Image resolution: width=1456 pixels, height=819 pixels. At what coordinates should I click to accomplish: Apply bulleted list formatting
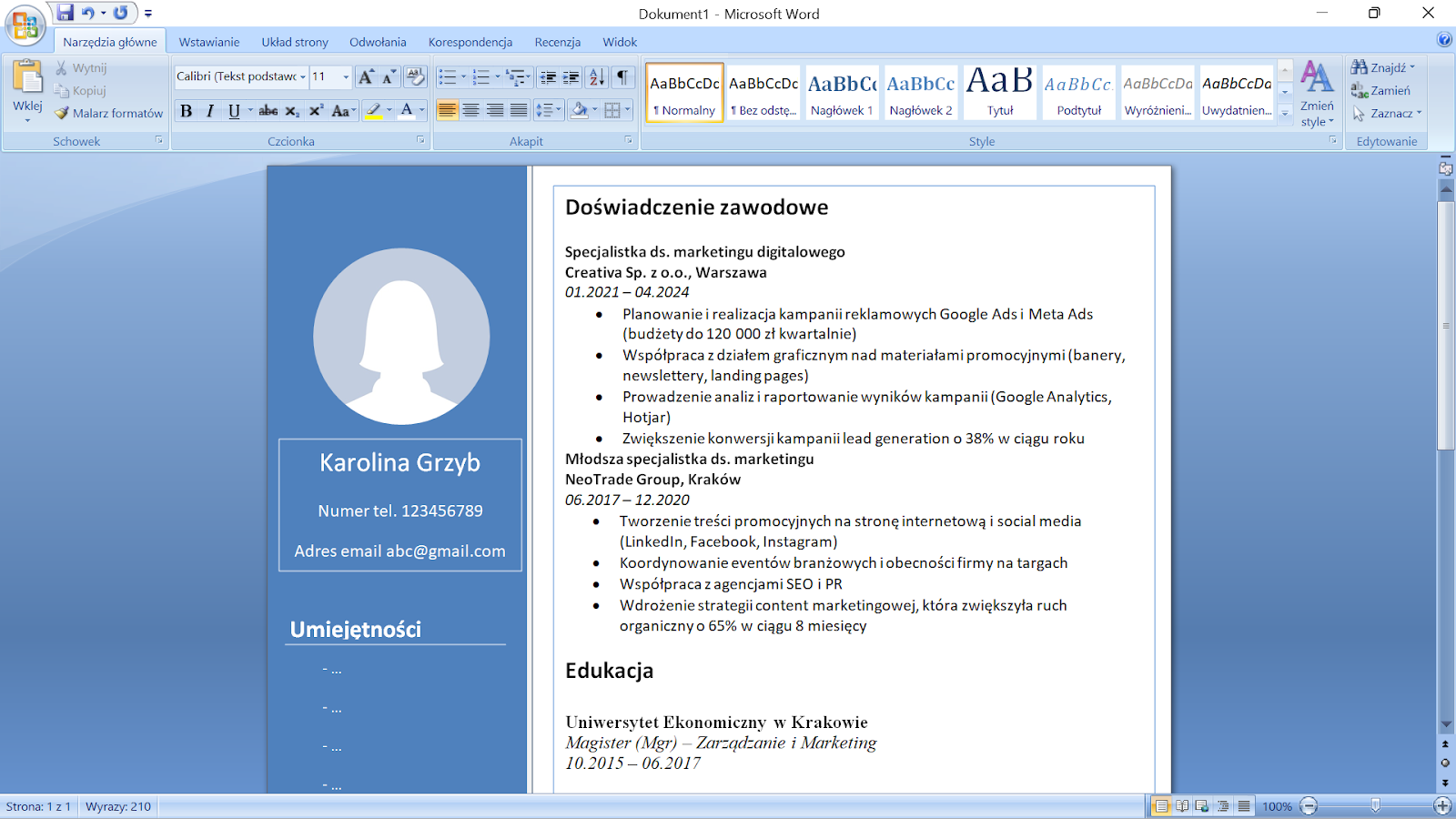(448, 77)
